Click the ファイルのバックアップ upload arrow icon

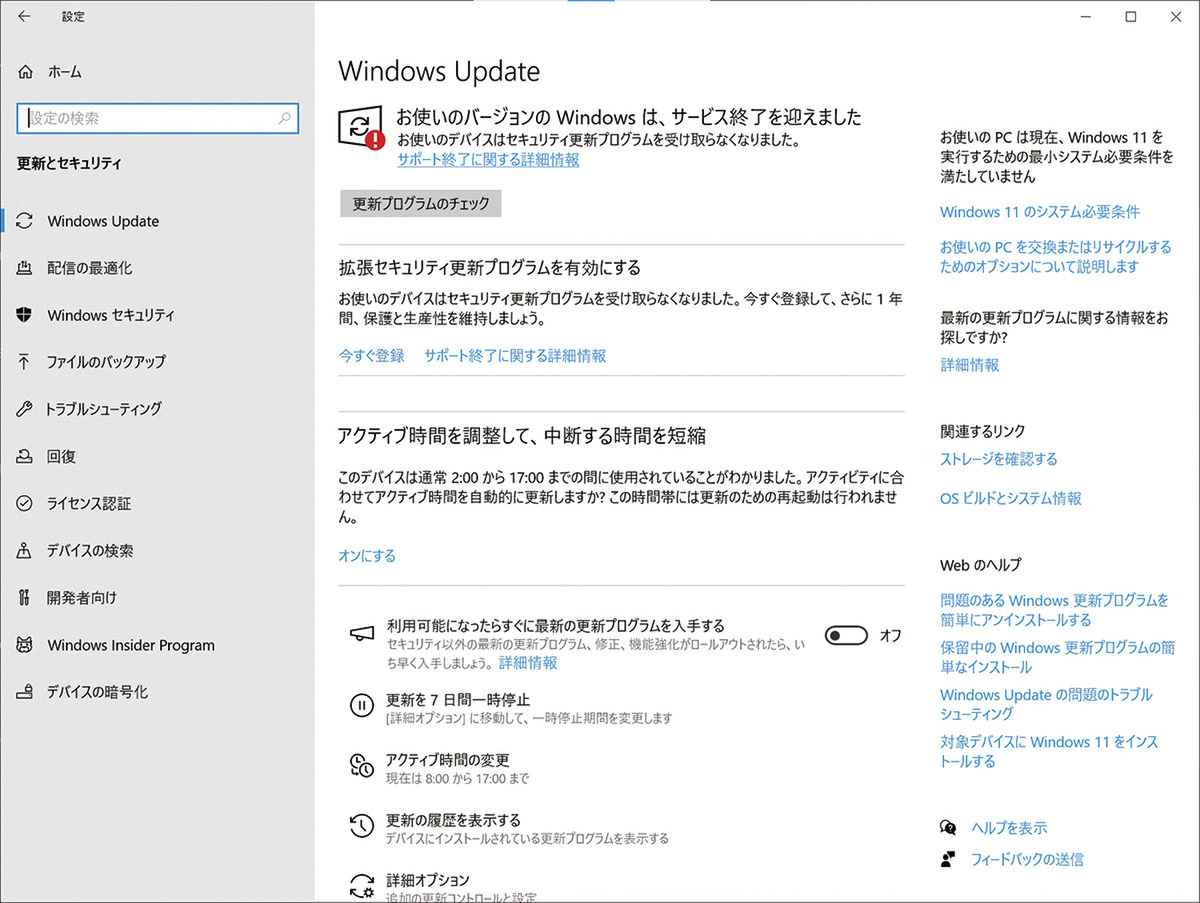tap(25, 362)
